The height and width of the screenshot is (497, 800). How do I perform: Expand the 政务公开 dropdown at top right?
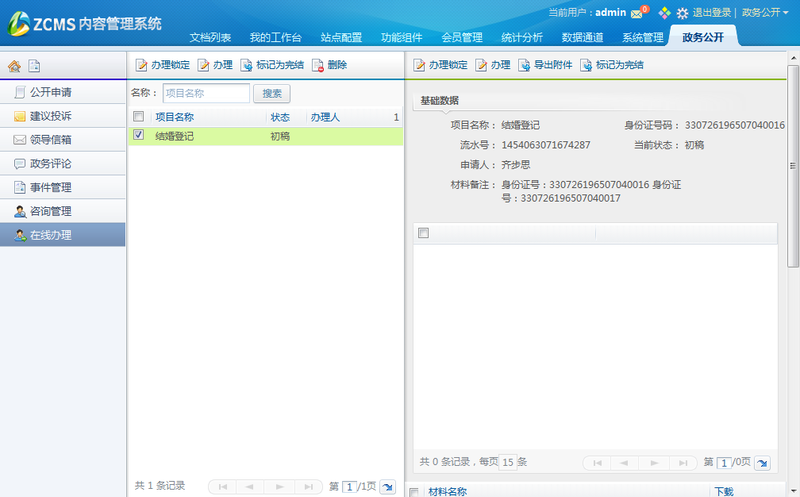765,13
